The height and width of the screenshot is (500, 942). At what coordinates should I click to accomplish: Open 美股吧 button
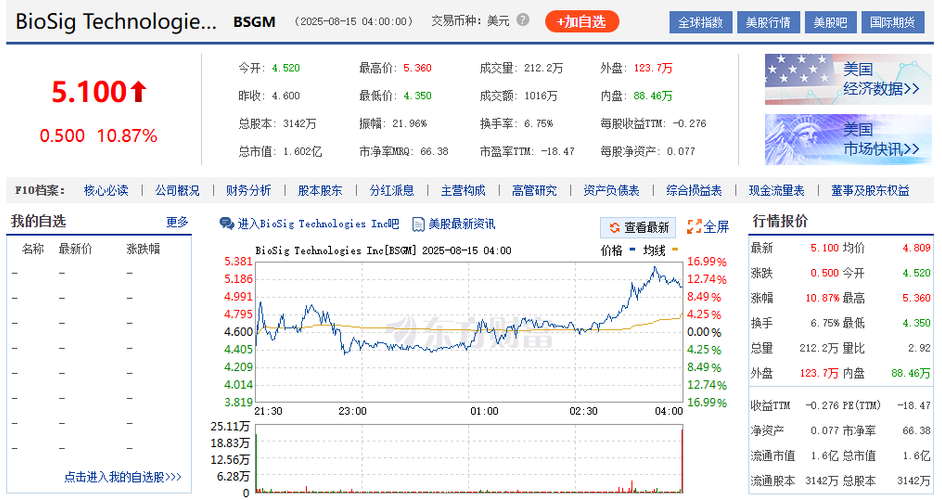(830, 23)
